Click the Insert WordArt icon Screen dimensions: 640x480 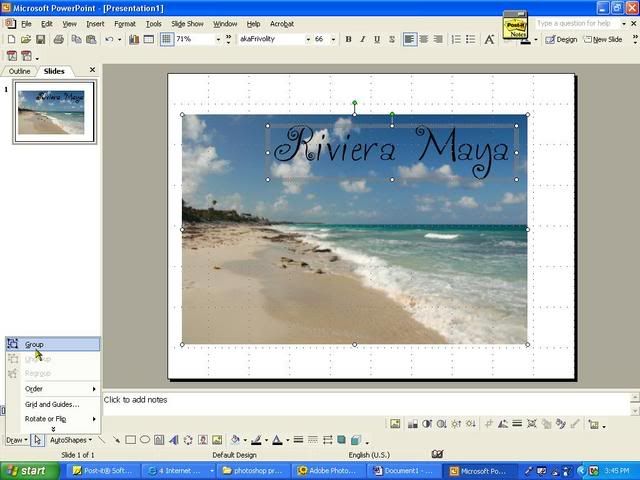(x=174, y=440)
